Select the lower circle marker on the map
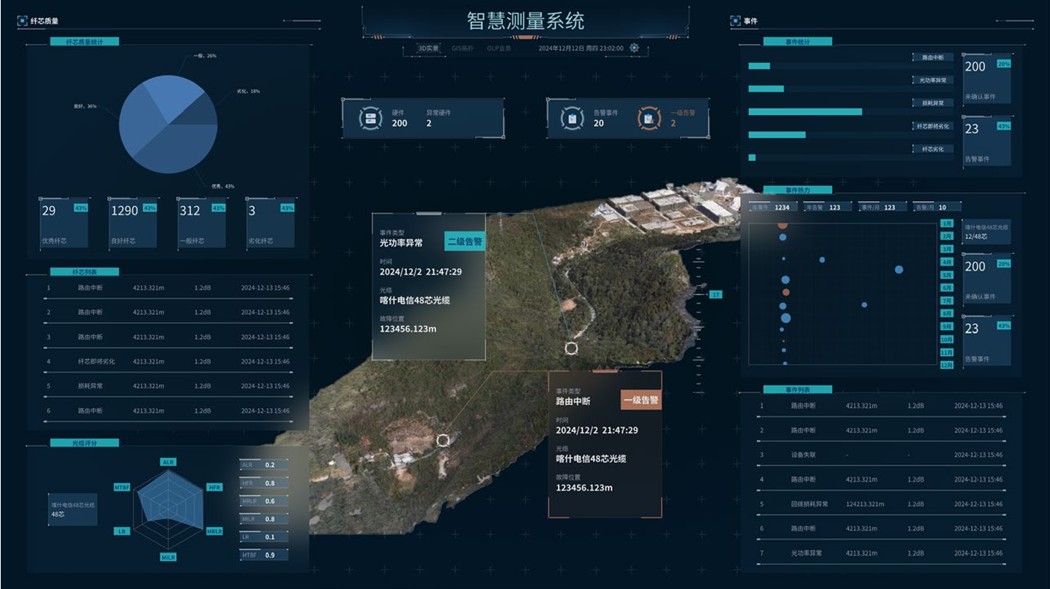 coord(443,439)
